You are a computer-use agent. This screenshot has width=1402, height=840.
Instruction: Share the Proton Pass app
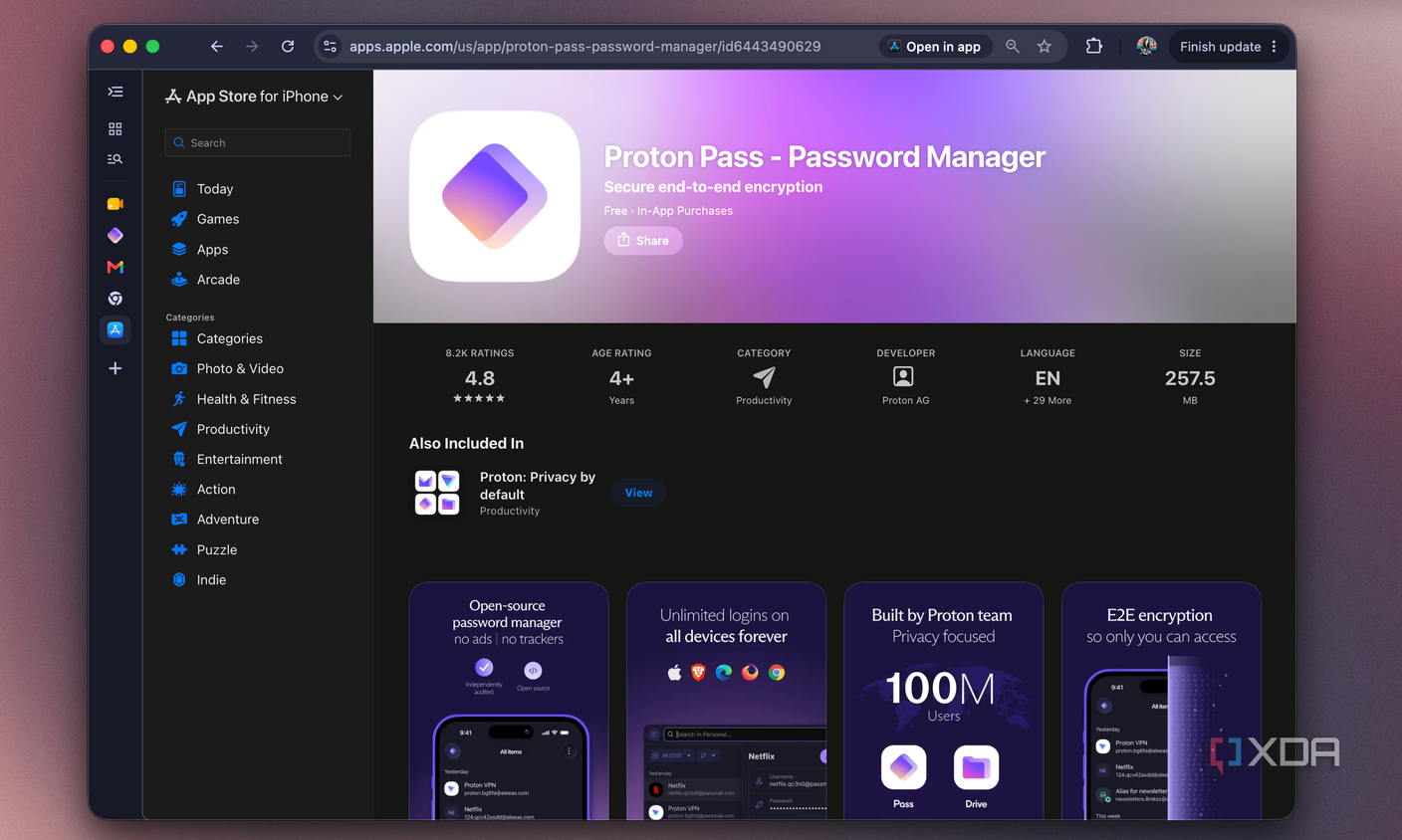(x=643, y=241)
